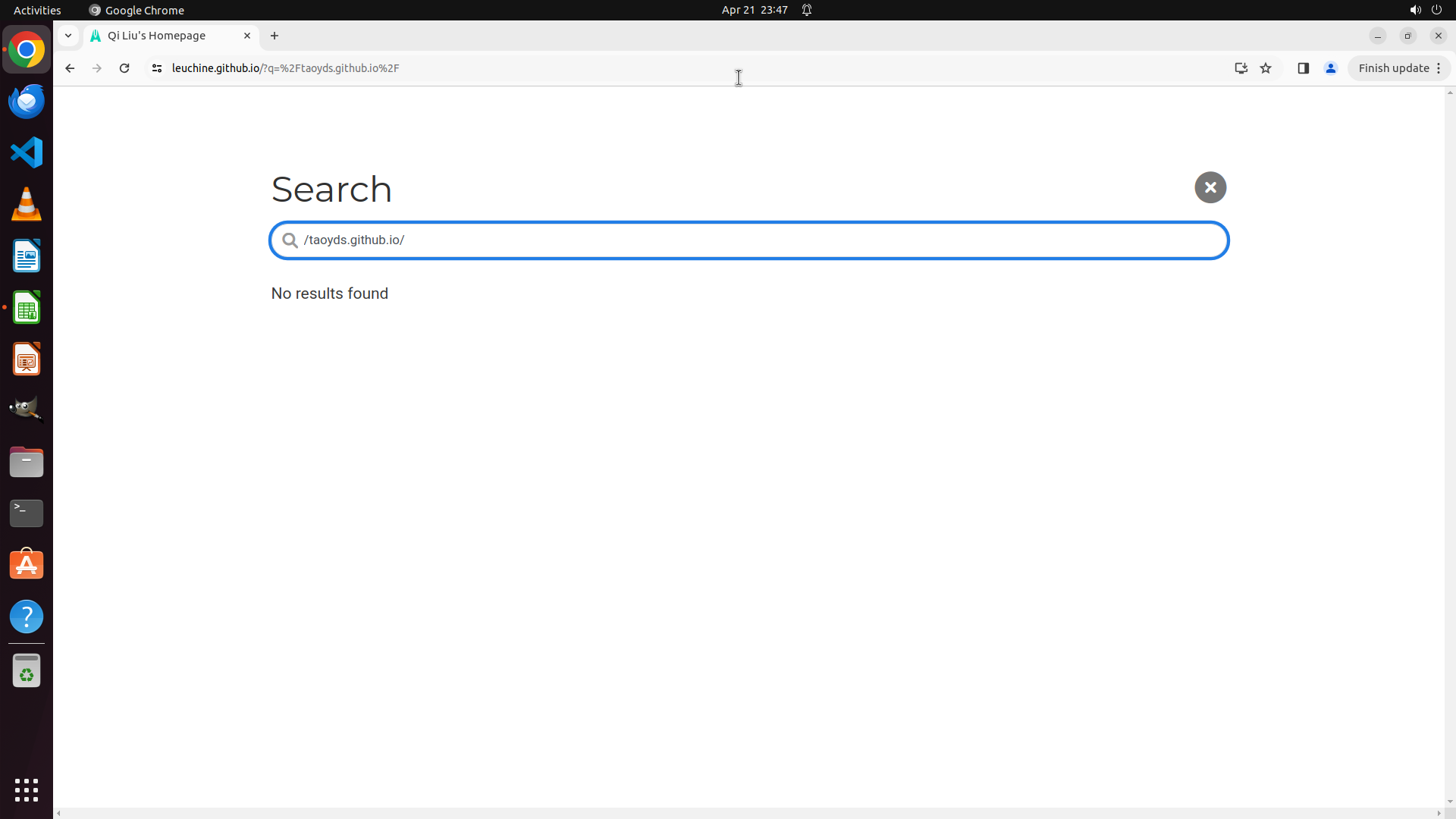1456x819 pixels.
Task: View site information for leuchine.github.io
Action: pyautogui.click(x=157, y=68)
